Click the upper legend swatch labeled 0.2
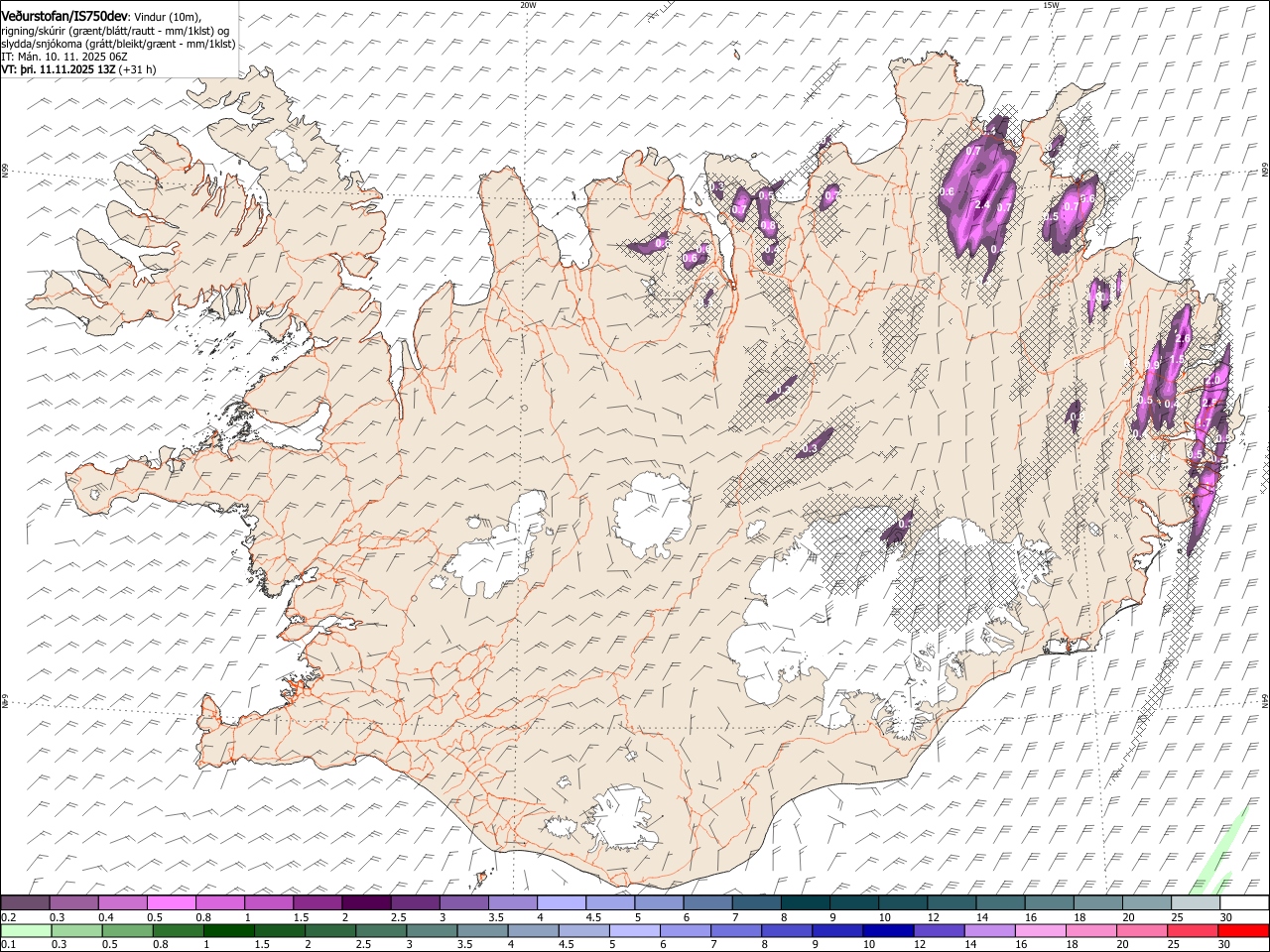The width and height of the screenshot is (1270, 952). coord(26,903)
